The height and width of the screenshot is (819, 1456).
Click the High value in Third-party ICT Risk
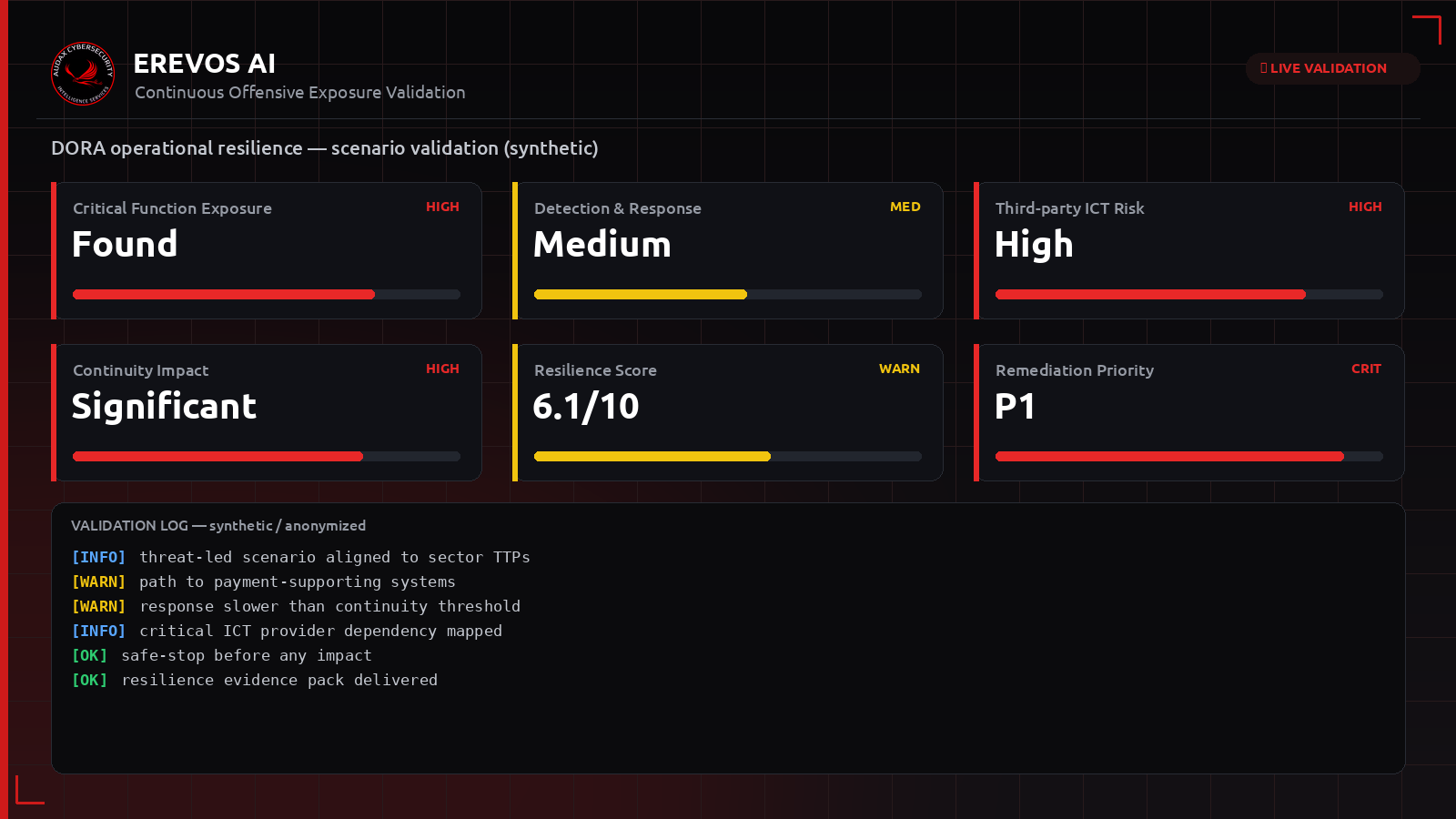point(1035,245)
